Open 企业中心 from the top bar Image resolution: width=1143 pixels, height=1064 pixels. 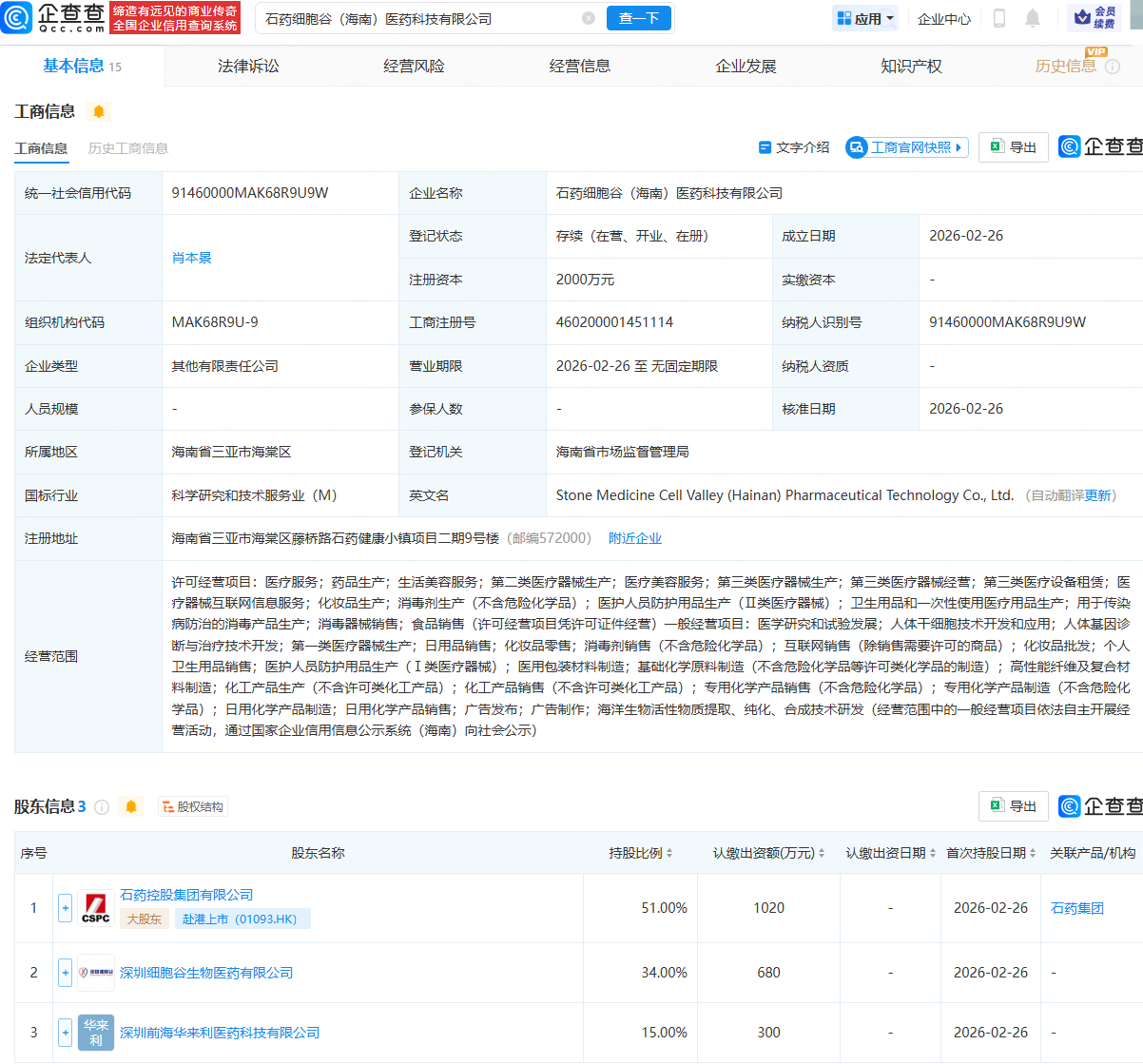click(943, 18)
